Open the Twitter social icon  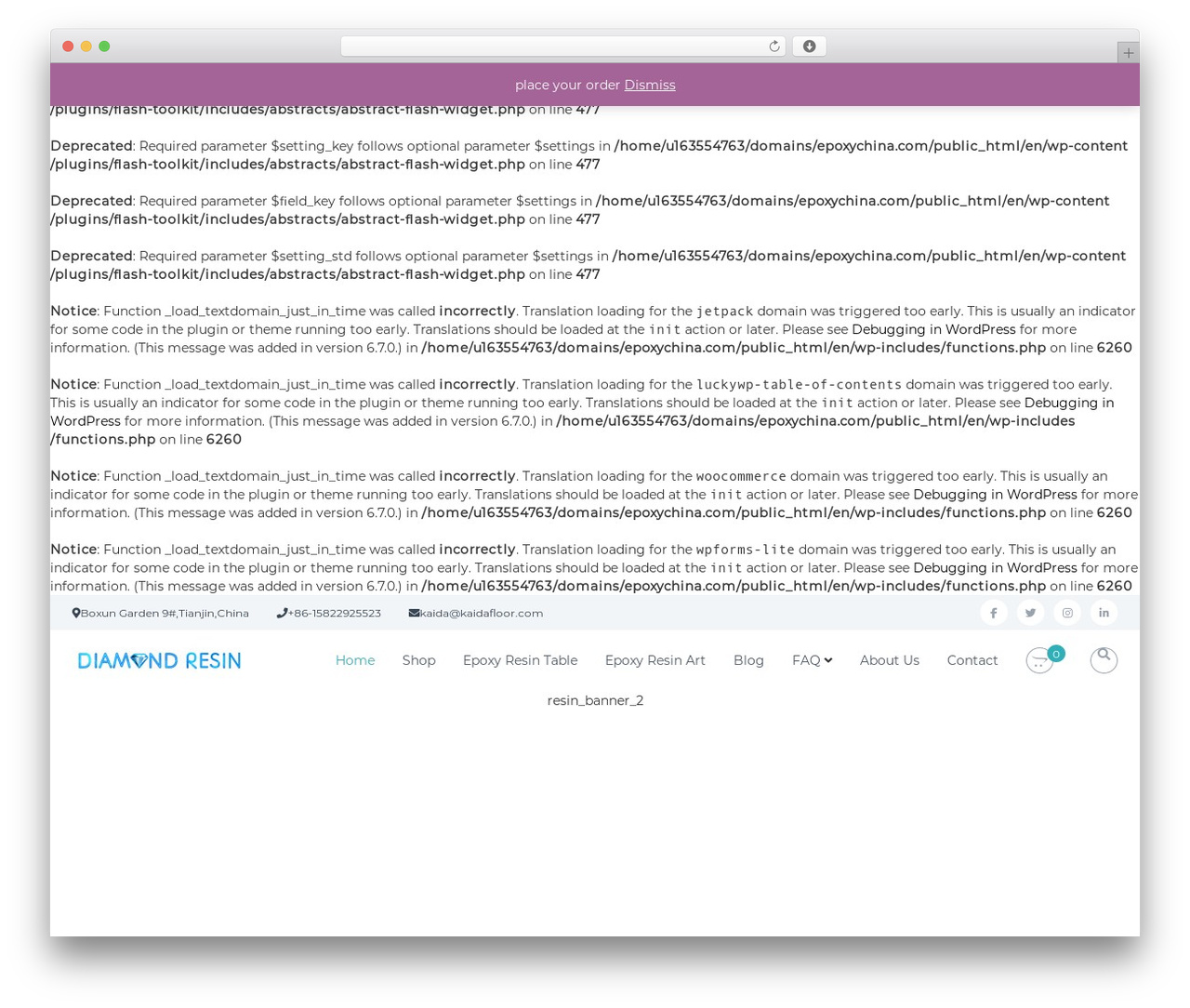[x=1030, y=613]
